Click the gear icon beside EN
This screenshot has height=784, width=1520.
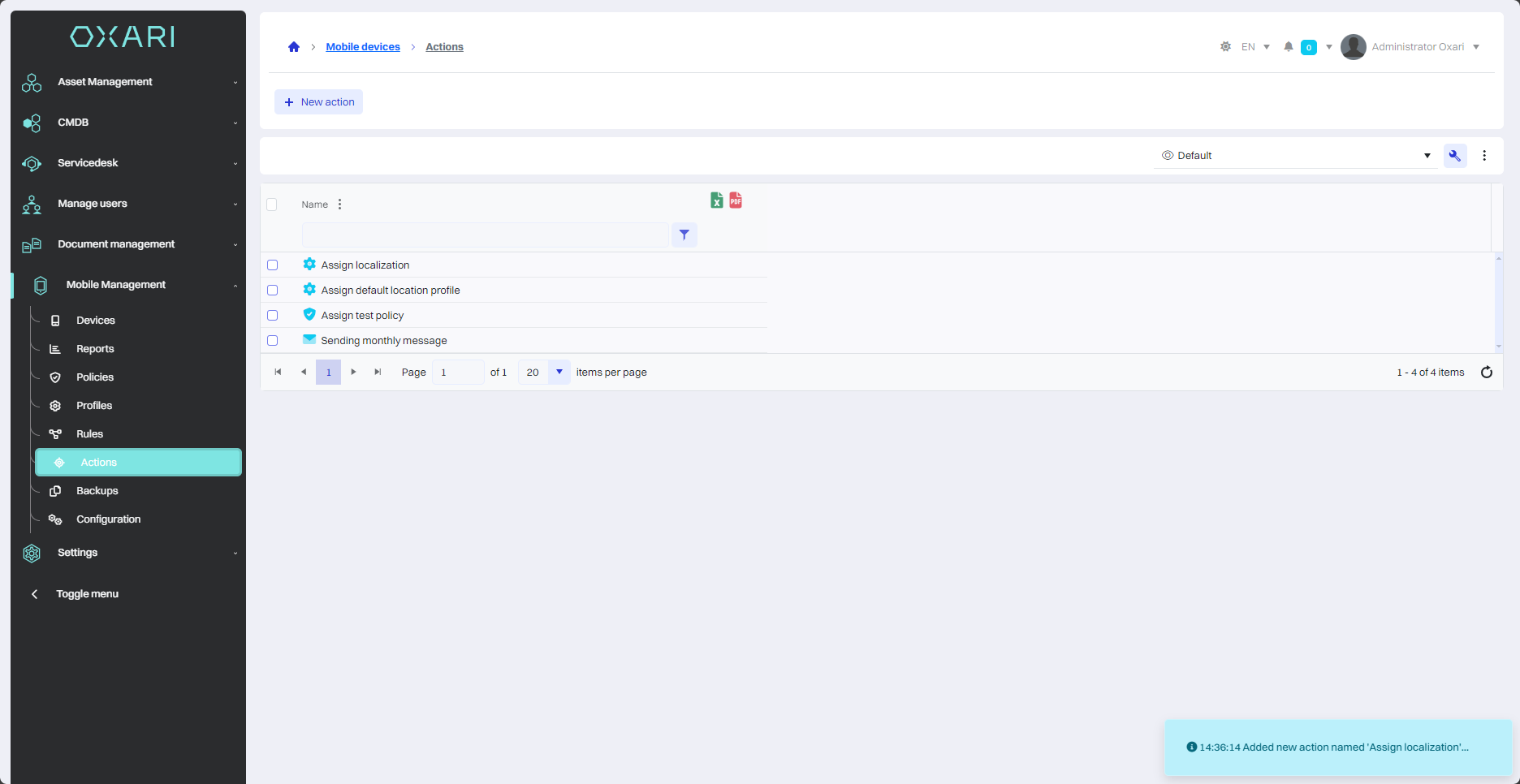tap(1225, 47)
